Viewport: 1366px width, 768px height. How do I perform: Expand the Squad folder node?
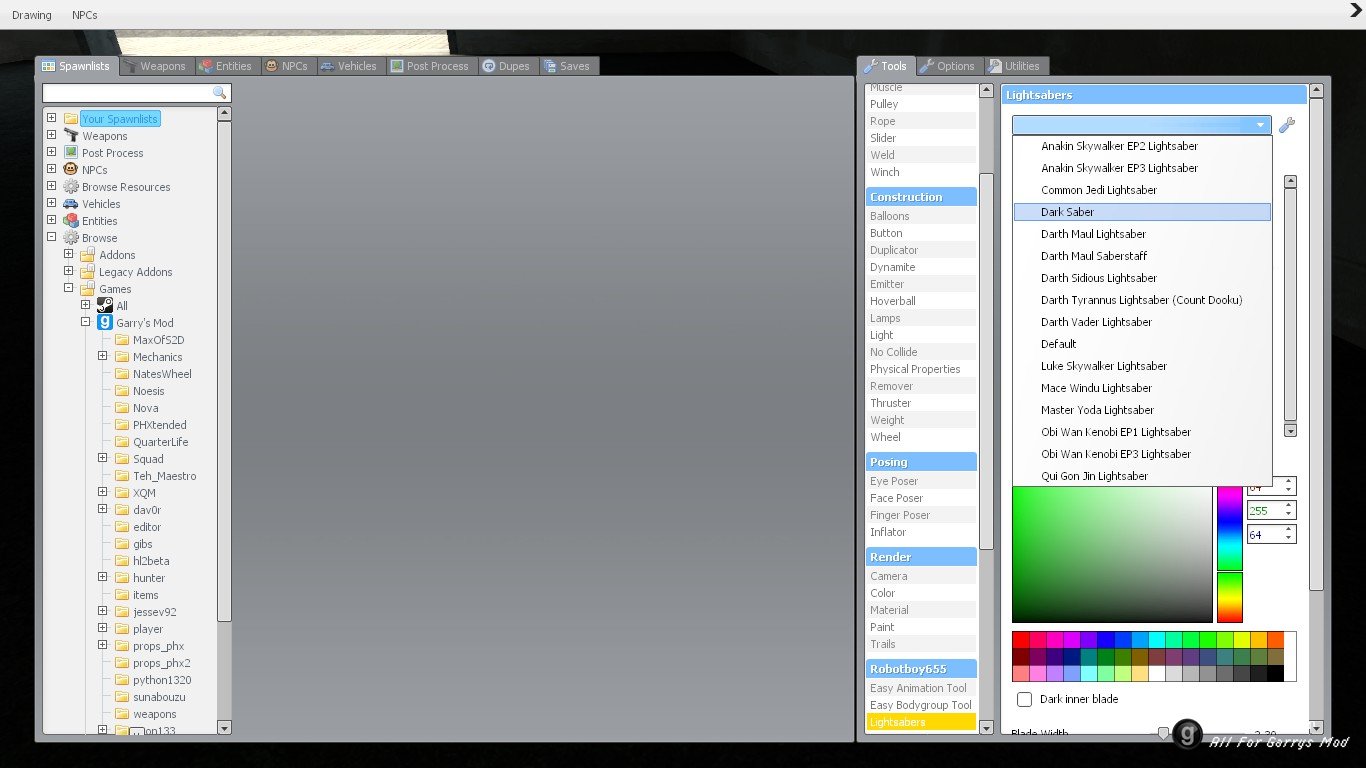[x=102, y=458]
